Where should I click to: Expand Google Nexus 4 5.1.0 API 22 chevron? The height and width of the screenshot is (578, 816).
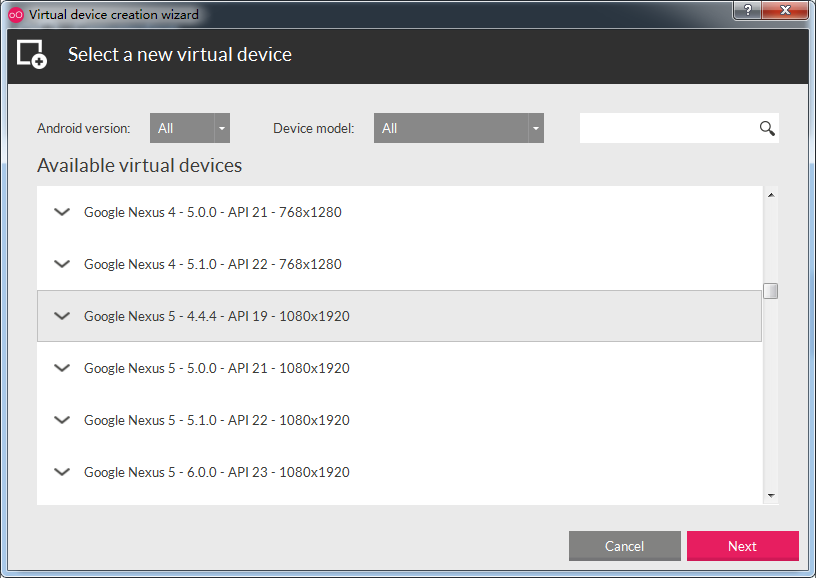(62, 264)
